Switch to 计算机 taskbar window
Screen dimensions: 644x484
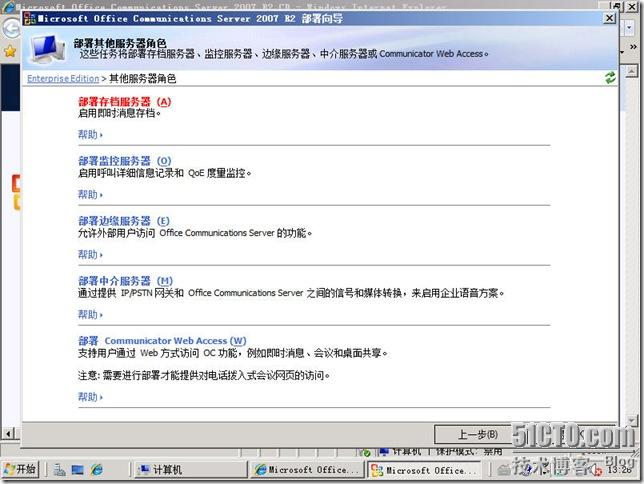(x=190, y=470)
